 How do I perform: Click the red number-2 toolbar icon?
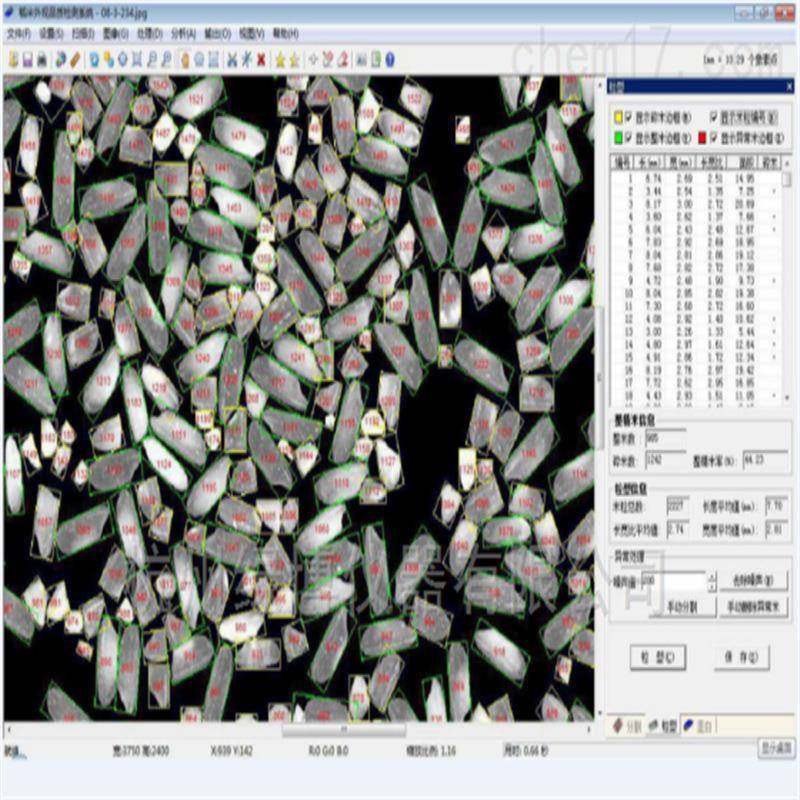(343, 60)
